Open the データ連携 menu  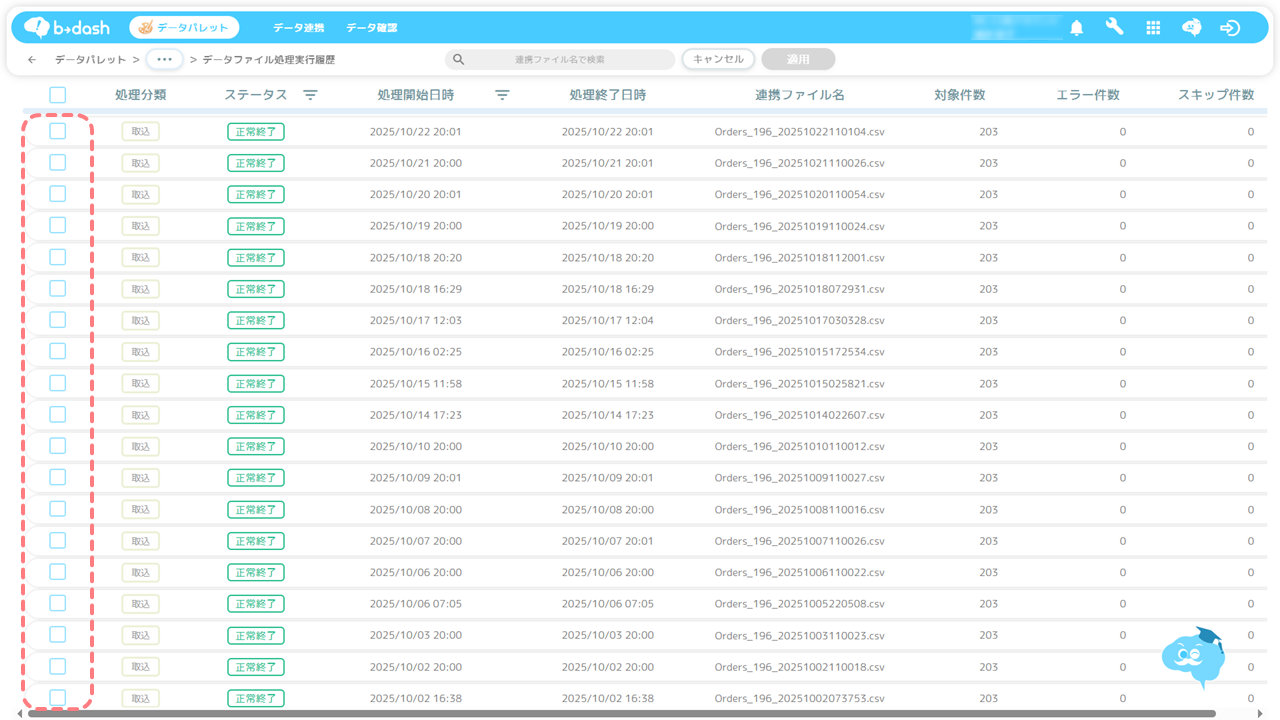coord(298,28)
